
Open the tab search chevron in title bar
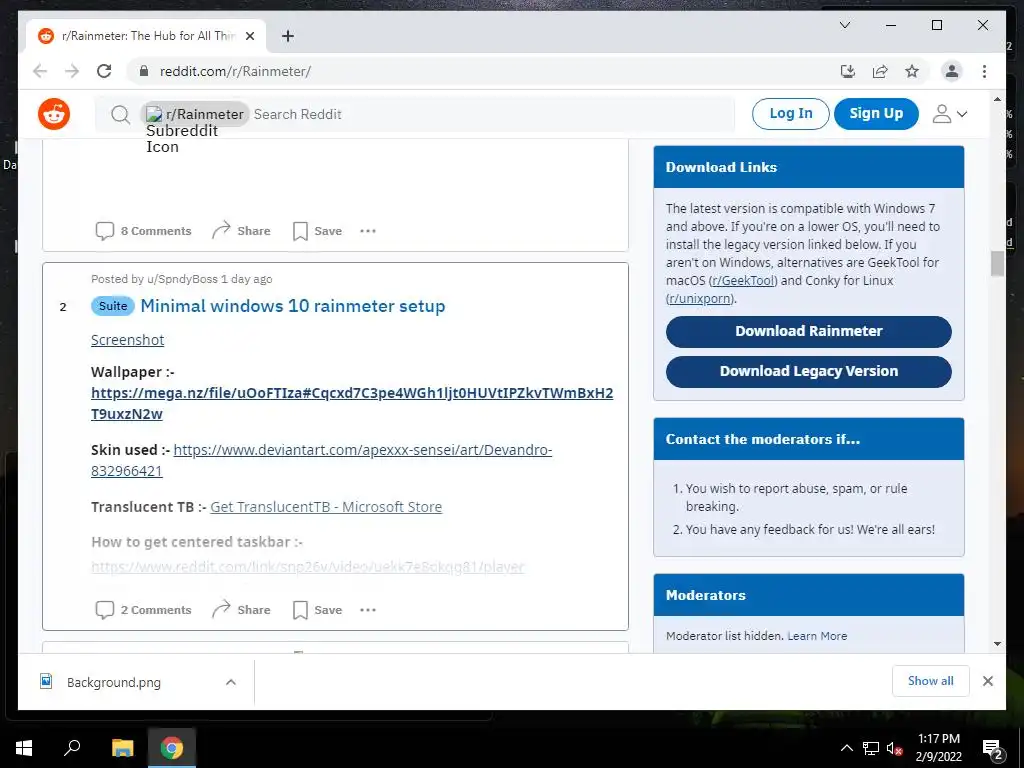(x=844, y=25)
